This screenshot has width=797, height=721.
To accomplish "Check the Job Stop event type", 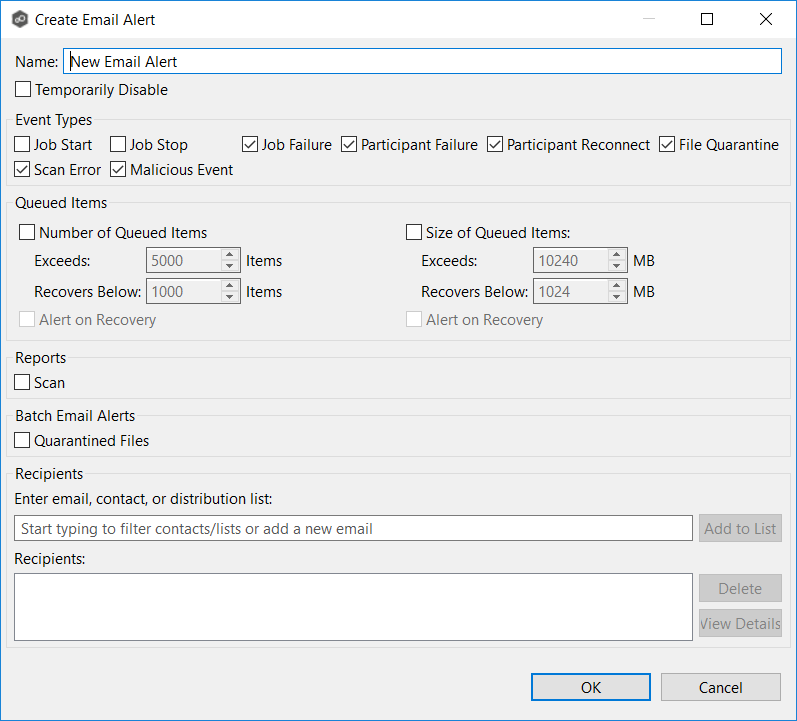I will click(x=118, y=145).
